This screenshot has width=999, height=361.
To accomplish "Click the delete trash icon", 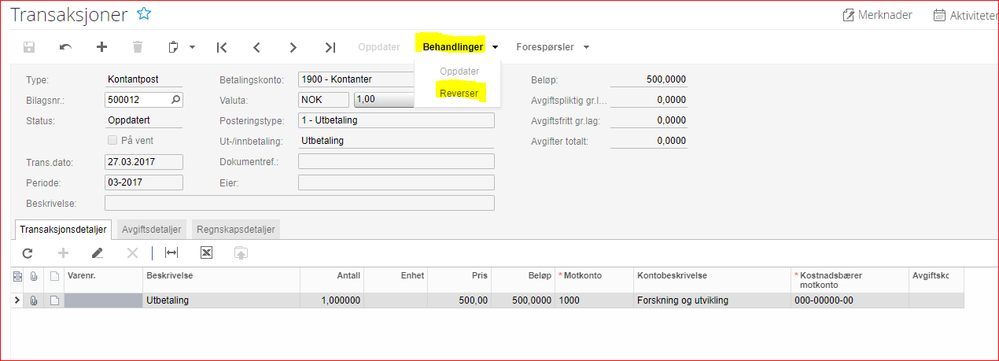I will [x=138, y=47].
